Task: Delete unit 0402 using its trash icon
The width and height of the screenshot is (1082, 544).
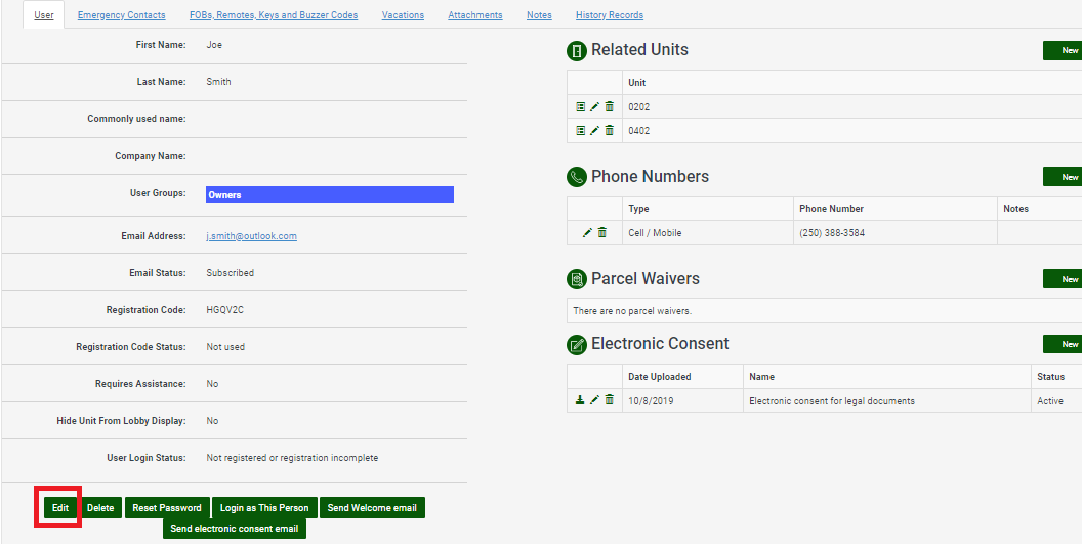Action: [610, 130]
